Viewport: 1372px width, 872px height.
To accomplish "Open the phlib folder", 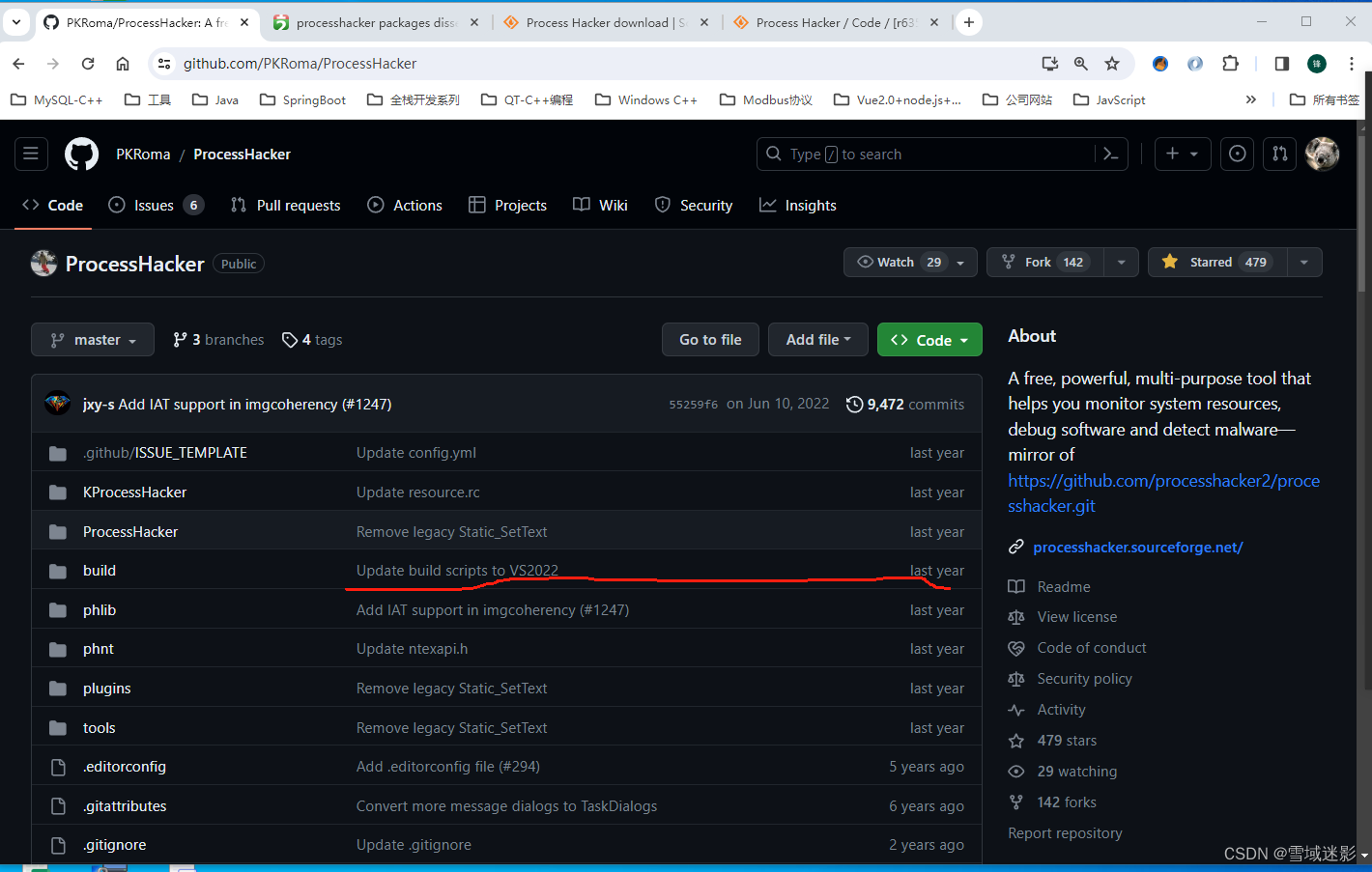I will tap(100, 610).
